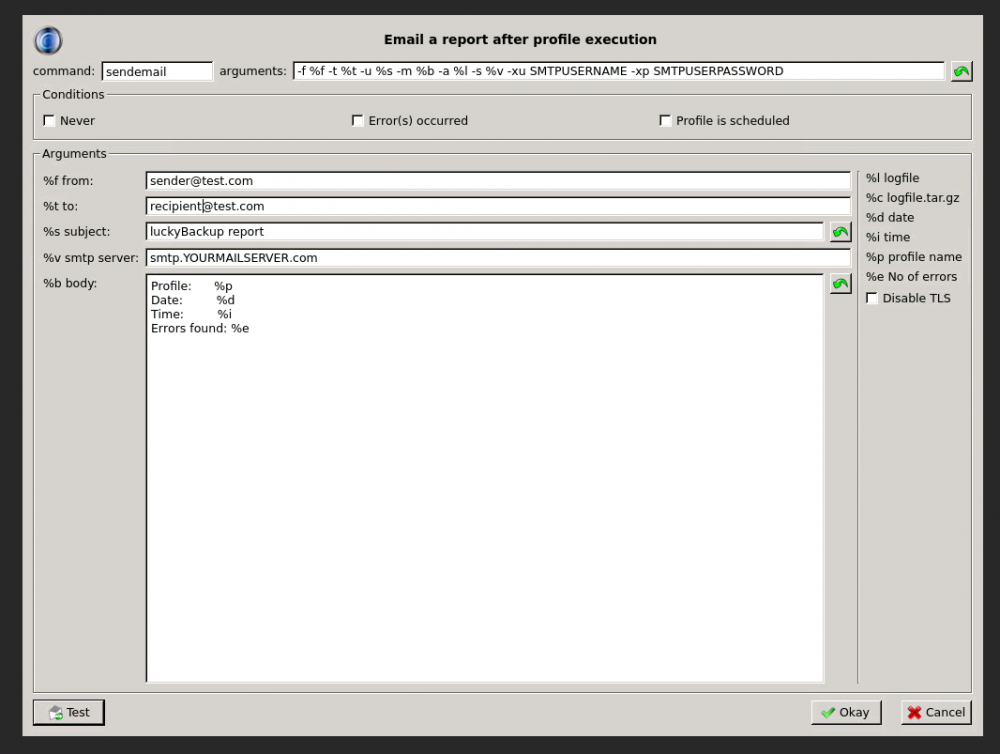The image size is (1000, 754).
Task: Click the '%b body:' label
Action: tap(70, 283)
